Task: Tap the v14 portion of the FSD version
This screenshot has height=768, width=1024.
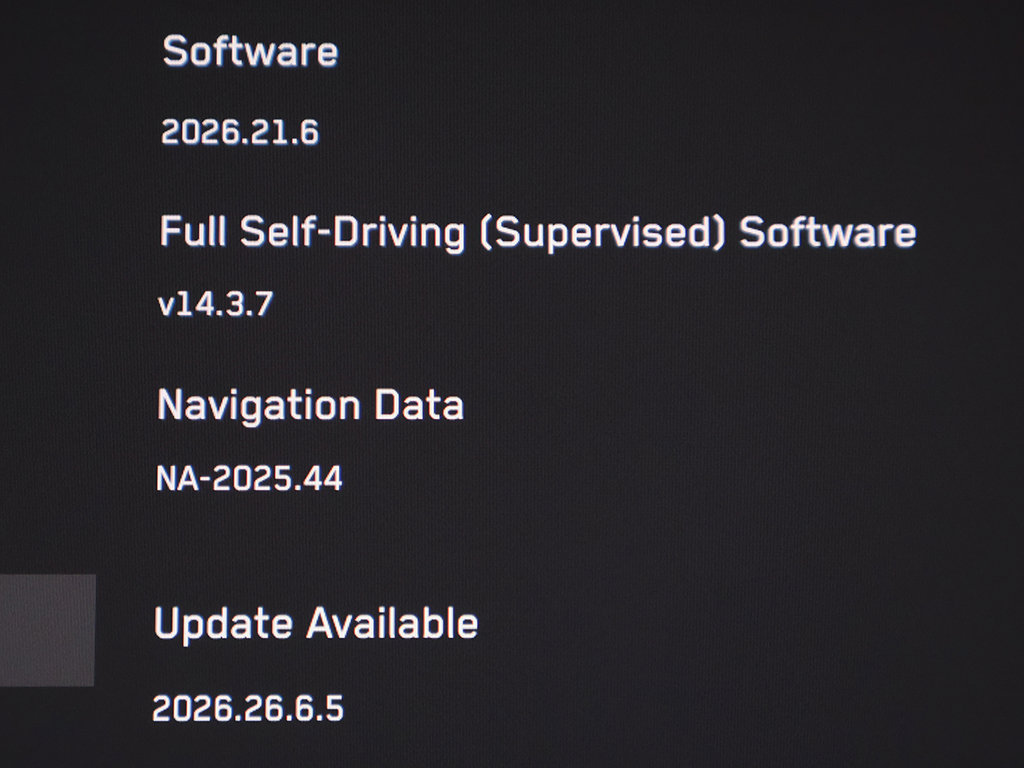Action: click(x=183, y=304)
